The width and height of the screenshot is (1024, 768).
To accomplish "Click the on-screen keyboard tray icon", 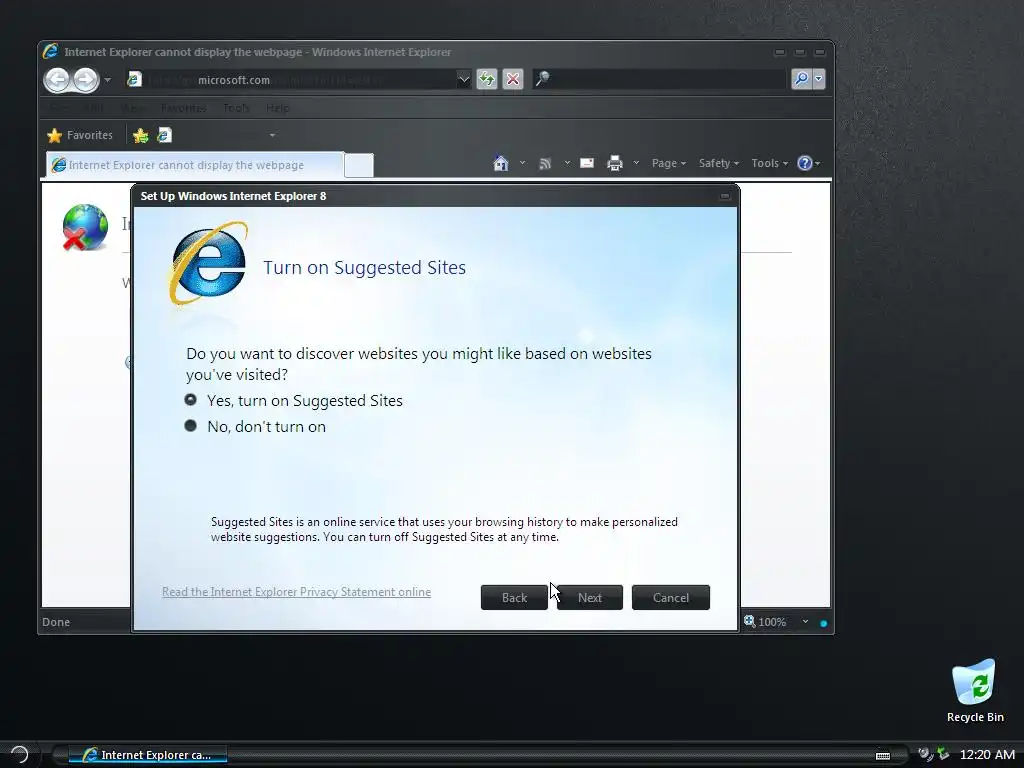I will coord(883,756).
